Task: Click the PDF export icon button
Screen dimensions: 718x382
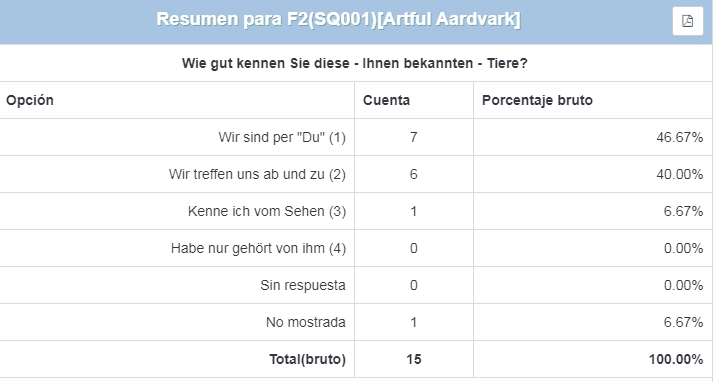Action: tap(687, 21)
